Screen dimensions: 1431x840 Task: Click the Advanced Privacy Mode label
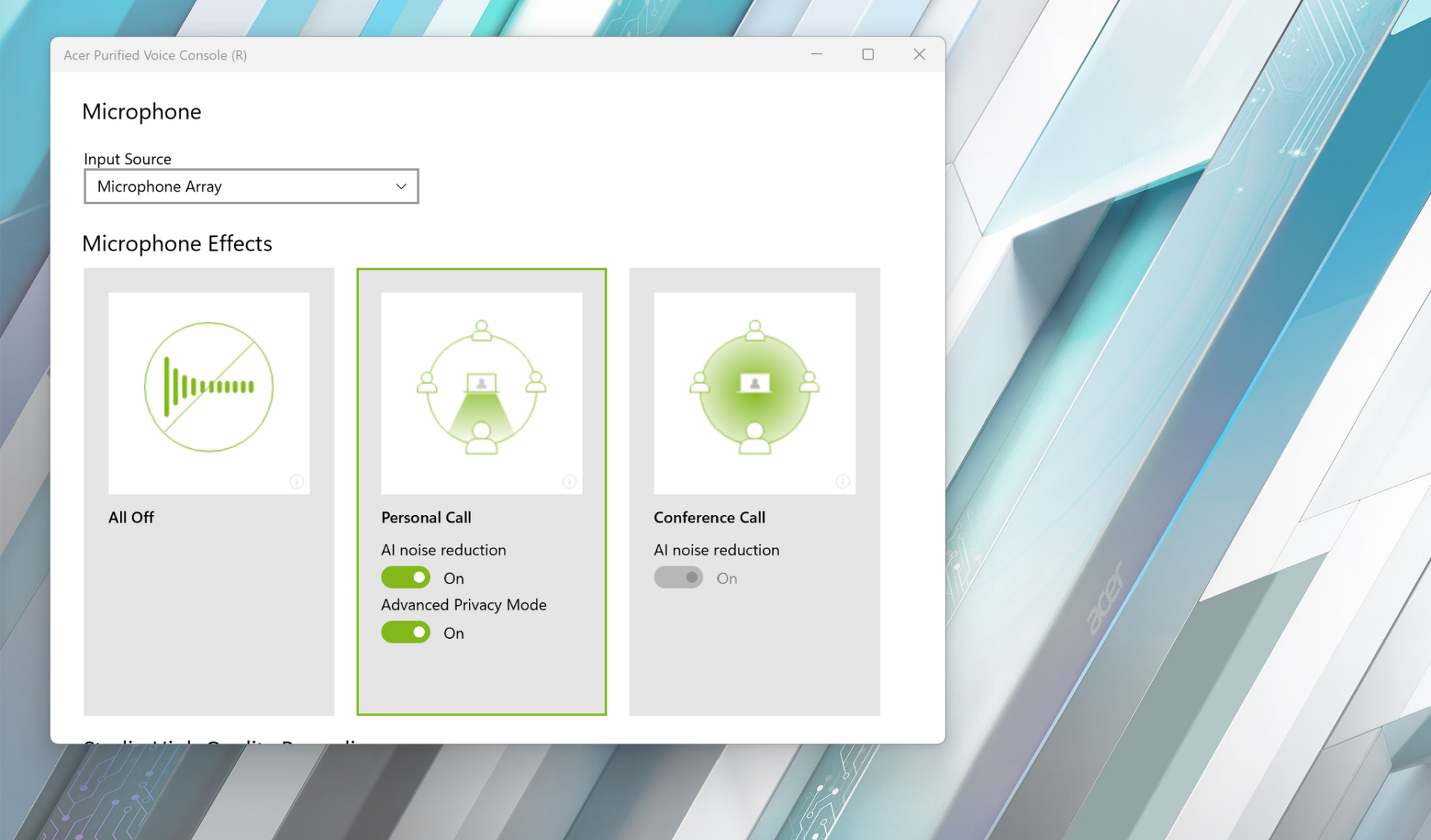[x=464, y=604]
